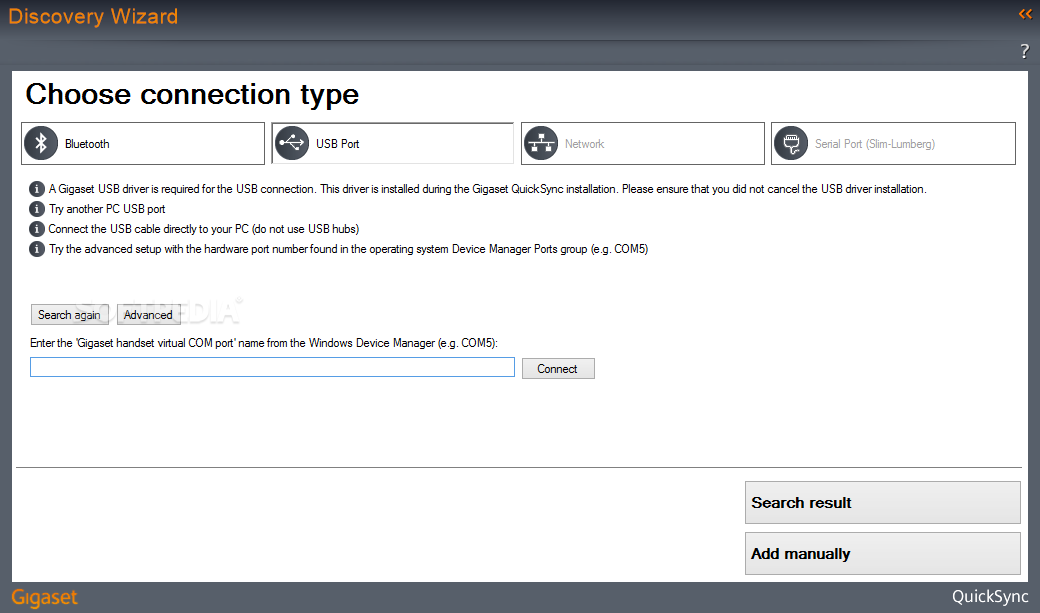
Task: Click the Serial Port plug icon
Action: tap(791, 143)
